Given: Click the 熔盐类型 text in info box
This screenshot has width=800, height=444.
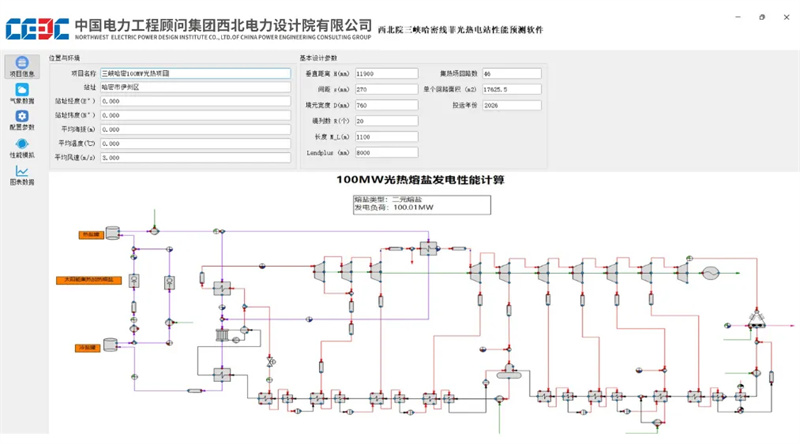Looking at the screenshot, I should (x=388, y=200).
